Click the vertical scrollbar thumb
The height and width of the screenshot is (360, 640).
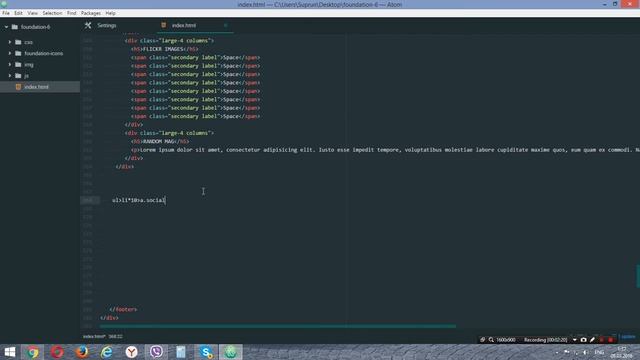click(638, 276)
